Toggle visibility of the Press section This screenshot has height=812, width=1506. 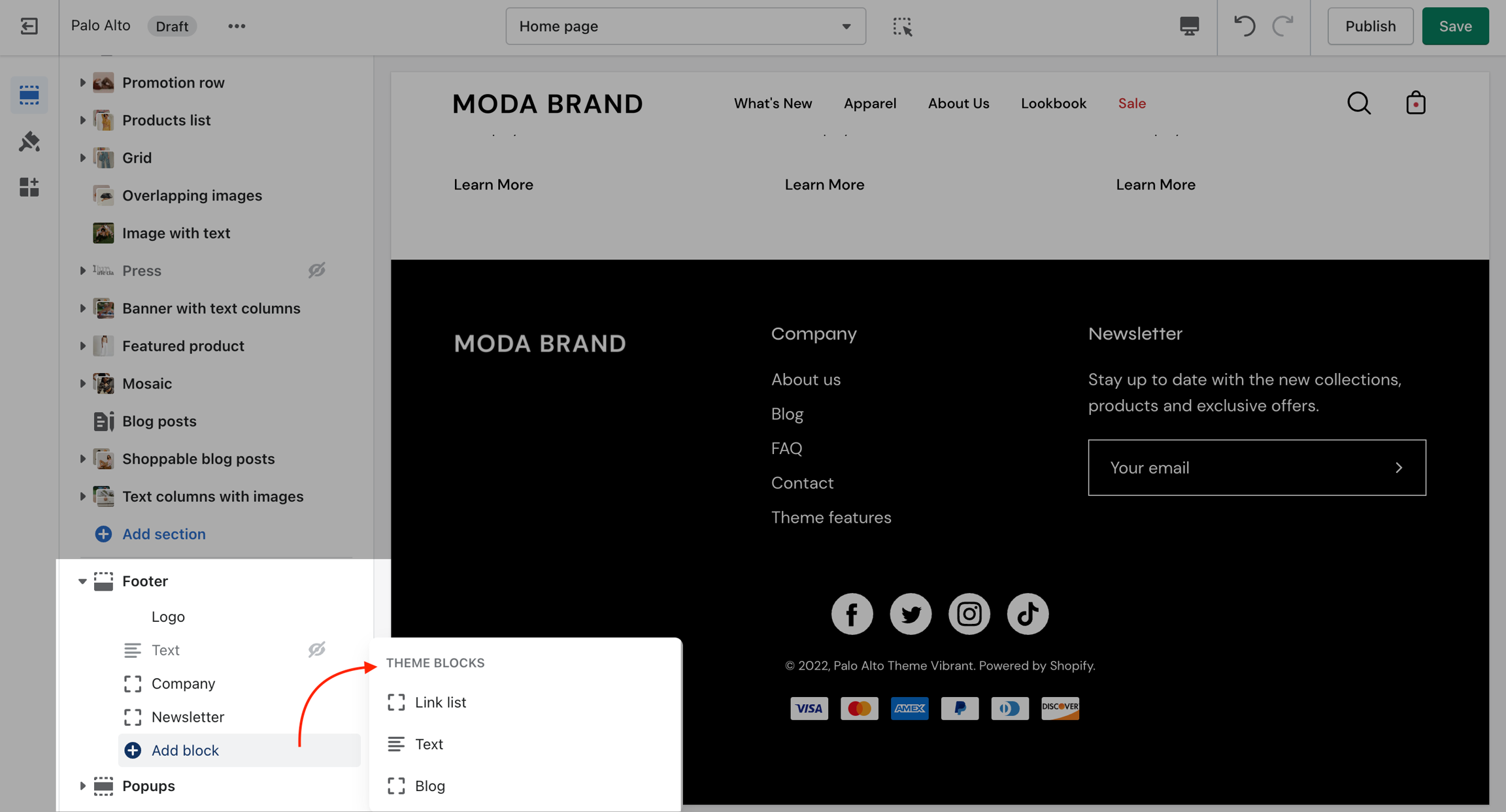[317, 270]
